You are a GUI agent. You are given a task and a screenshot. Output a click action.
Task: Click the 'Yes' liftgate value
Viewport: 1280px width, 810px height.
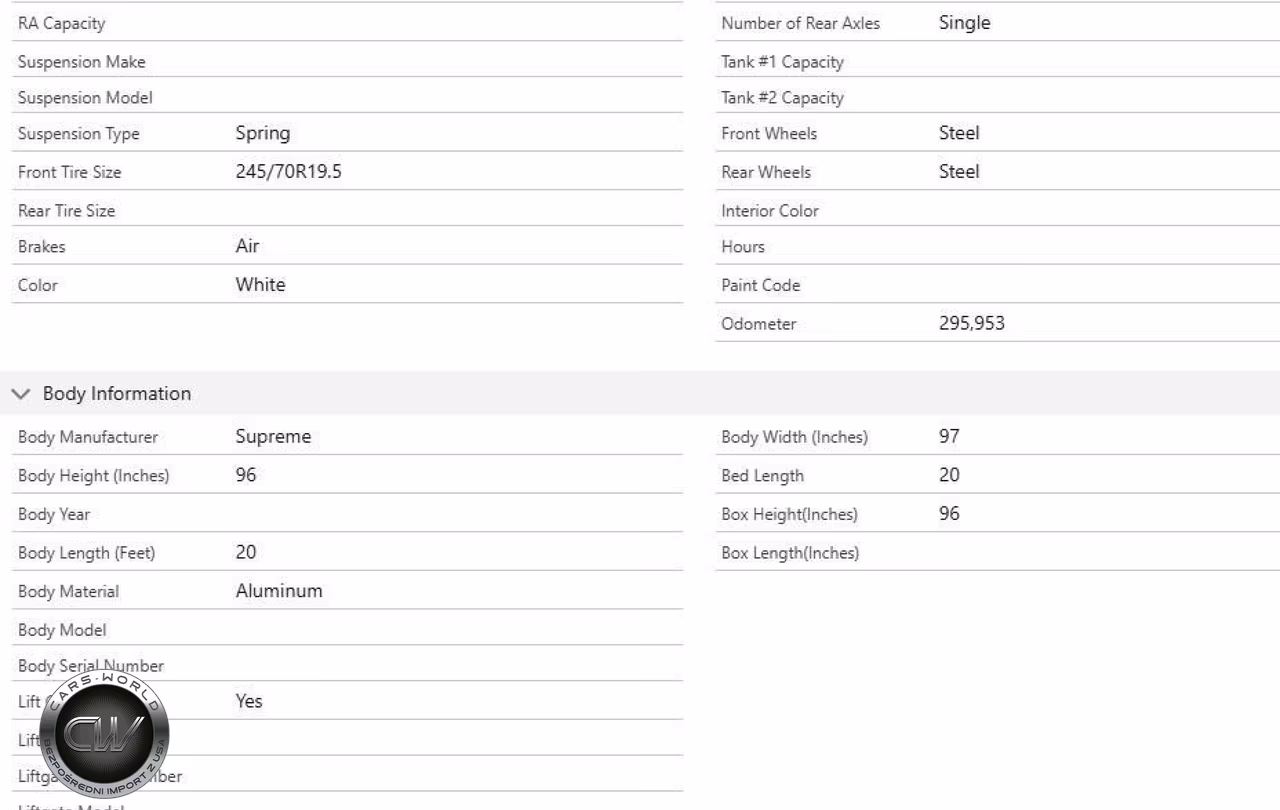pos(249,701)
